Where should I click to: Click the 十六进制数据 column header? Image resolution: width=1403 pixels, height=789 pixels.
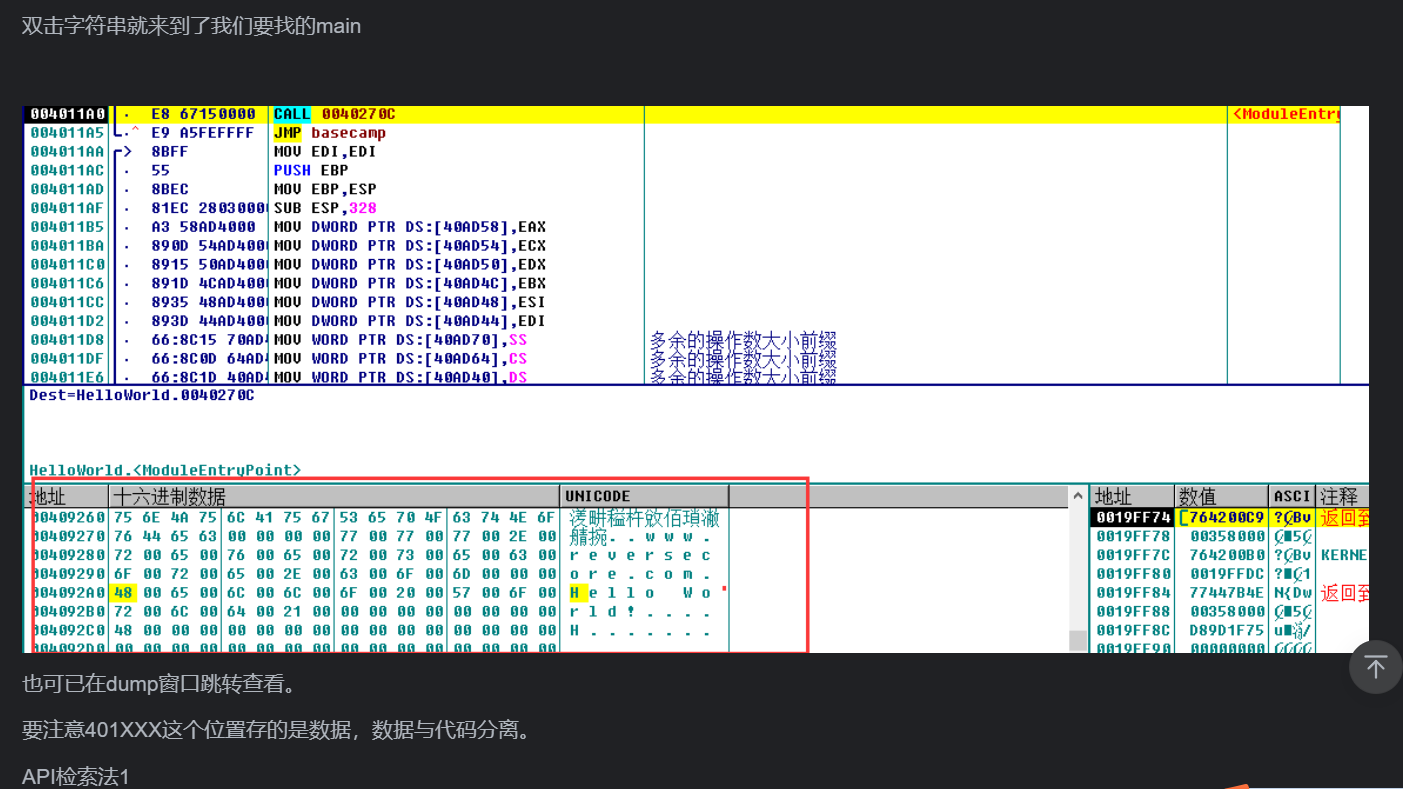pos(169,496)
